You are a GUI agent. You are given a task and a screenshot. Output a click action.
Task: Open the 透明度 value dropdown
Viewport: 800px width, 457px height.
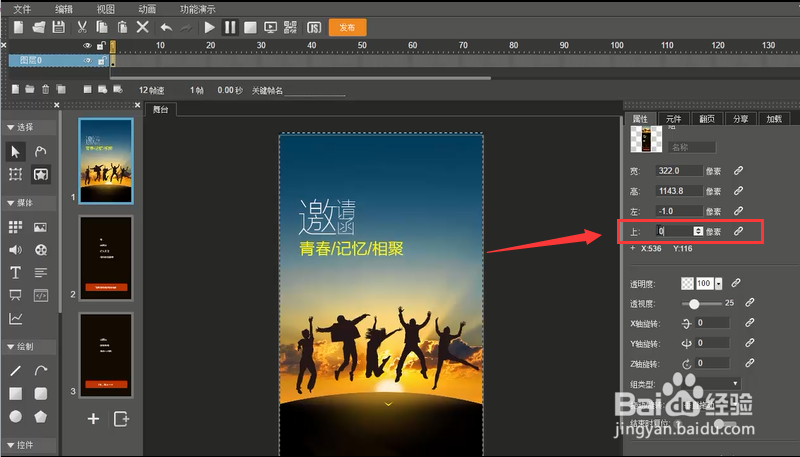click(718, 284)
